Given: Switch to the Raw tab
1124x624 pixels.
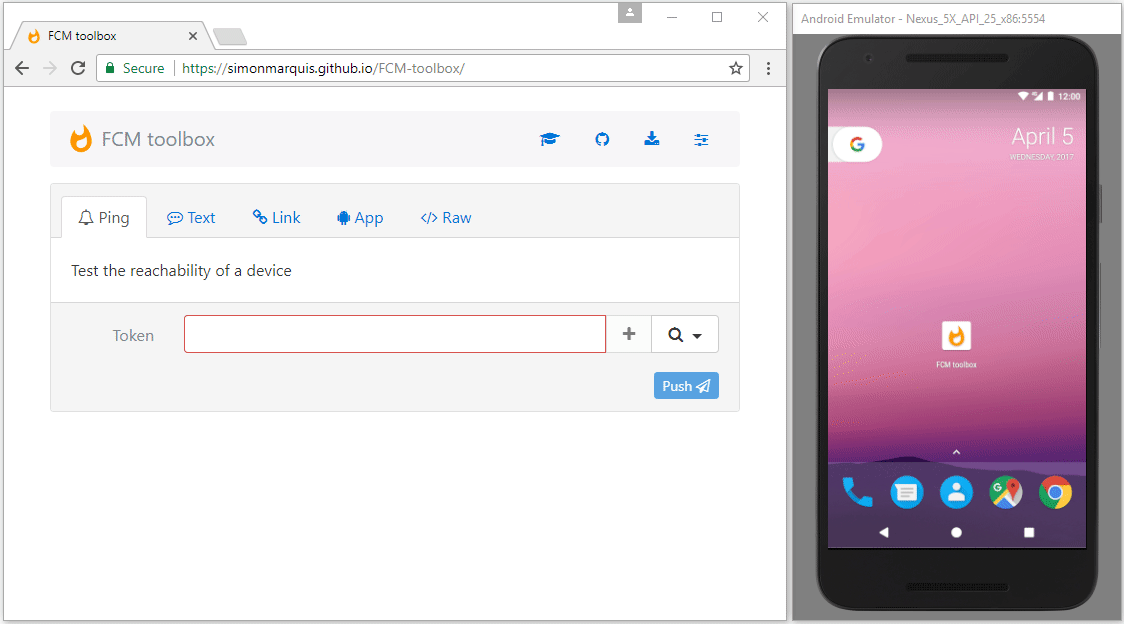Looking at the screenshot, I should [x=446, y=217].
